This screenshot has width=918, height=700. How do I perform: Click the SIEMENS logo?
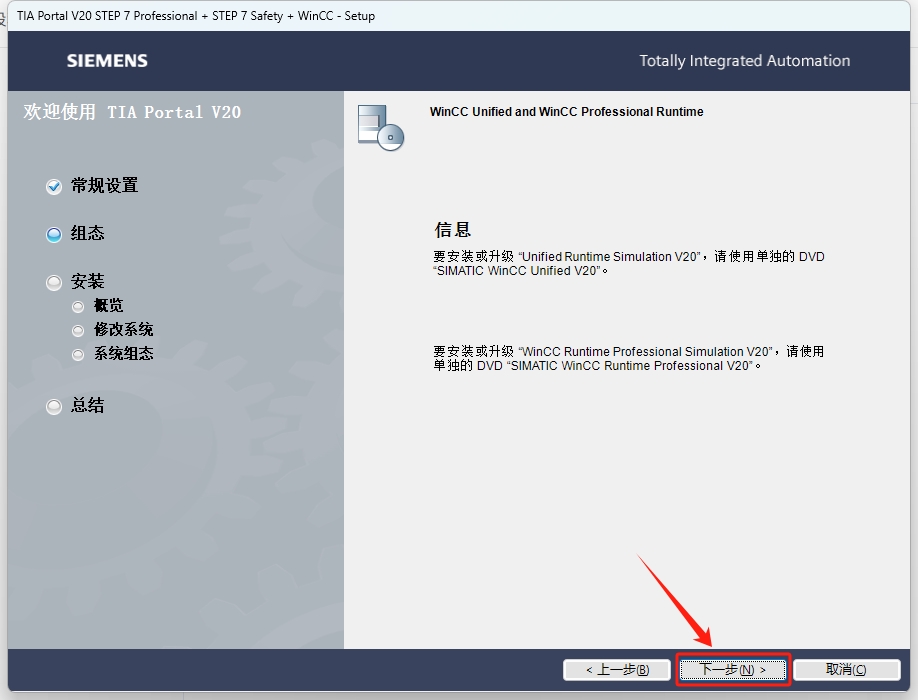[106, 60]
